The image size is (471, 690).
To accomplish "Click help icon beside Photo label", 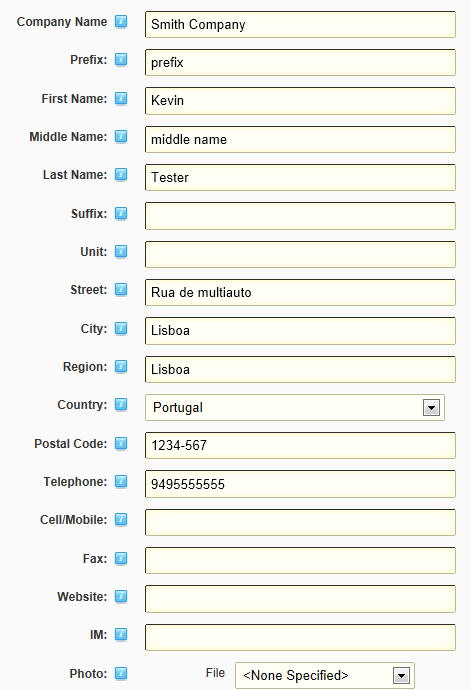I will 121,673.
